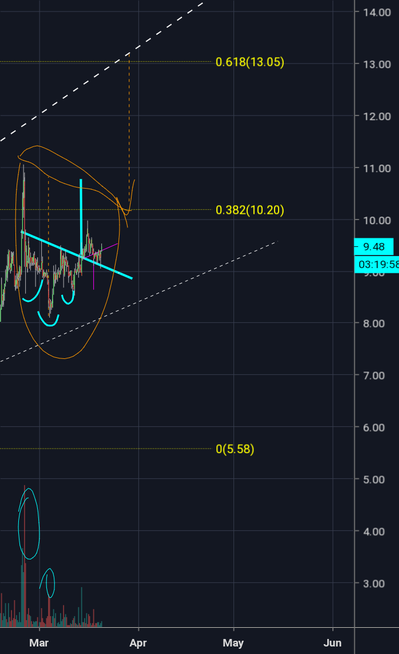
Task: Click the small teal ellipse near March volume
Action: click(48, 583)
